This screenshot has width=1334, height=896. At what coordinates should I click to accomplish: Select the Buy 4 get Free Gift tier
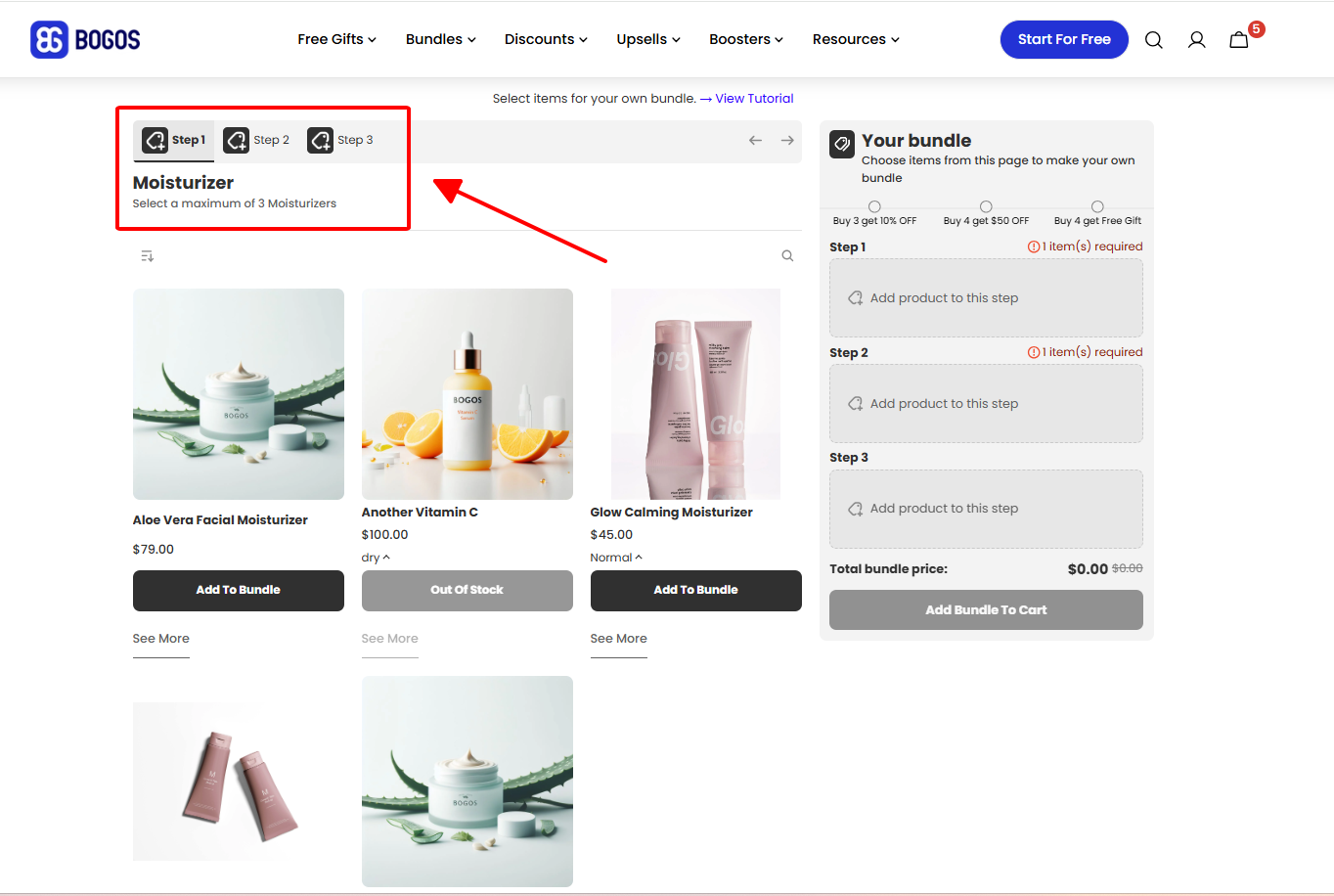coord(1097,206)
